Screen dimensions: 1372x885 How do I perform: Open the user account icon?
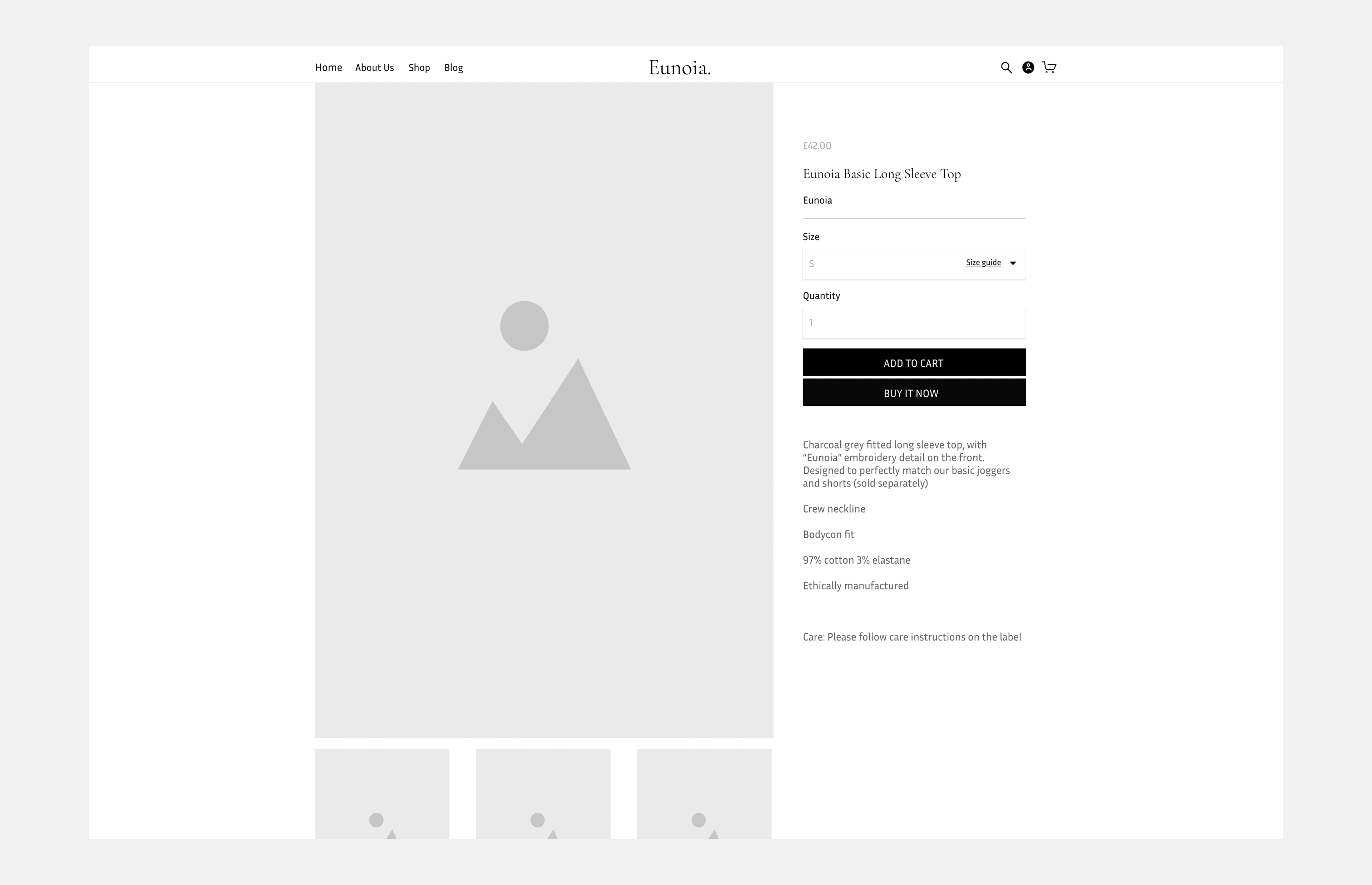pyautogui.click(x=1028, y=68)
